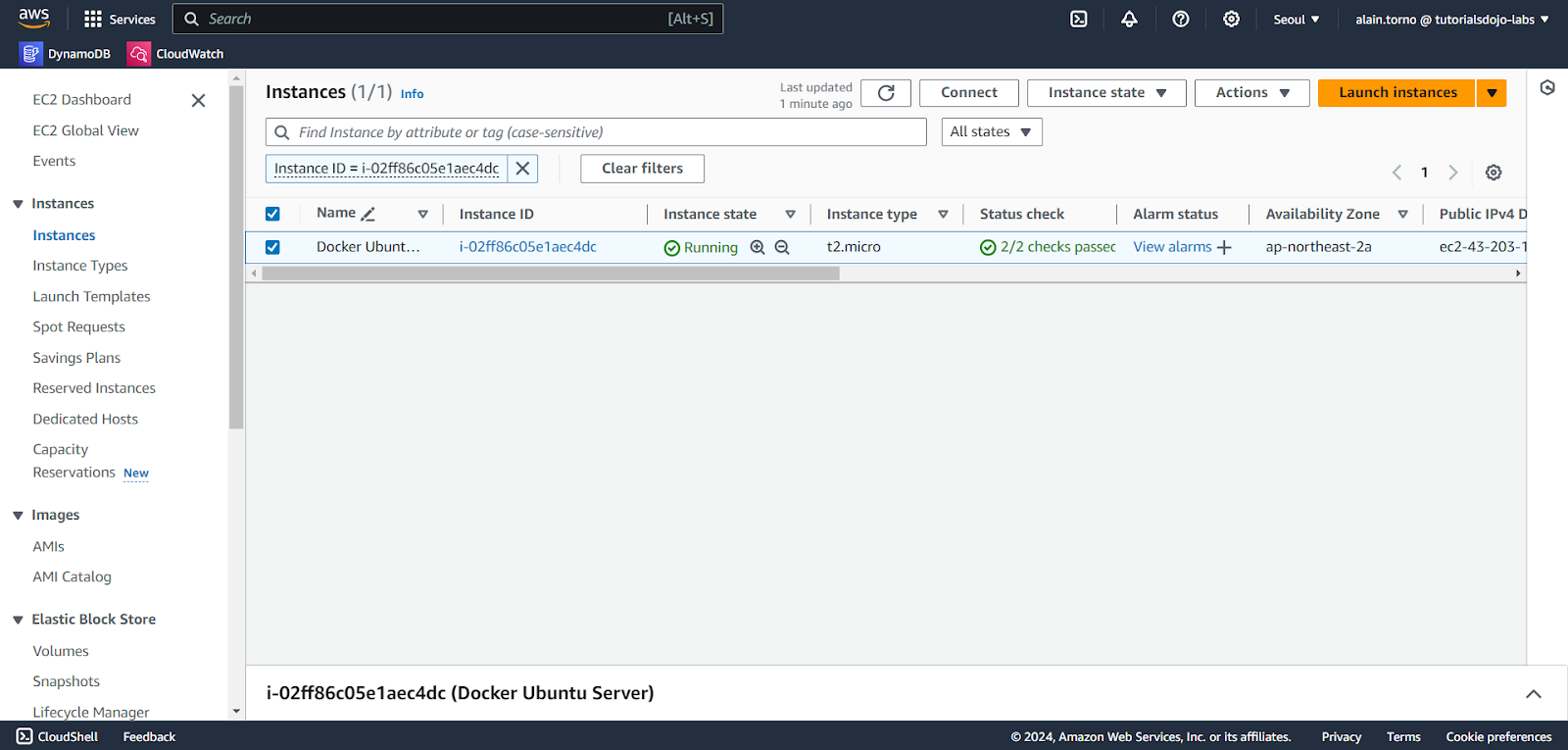Collapse the Elastic Block Store section
This screenshot has height=750, width=1568.
[18, 620]
